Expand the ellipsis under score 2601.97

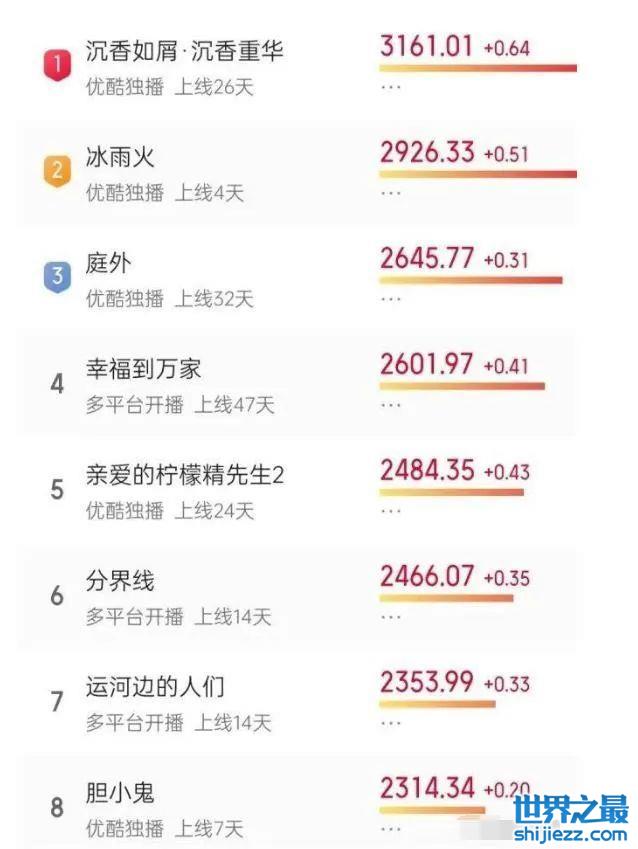[x=391, y=405]
